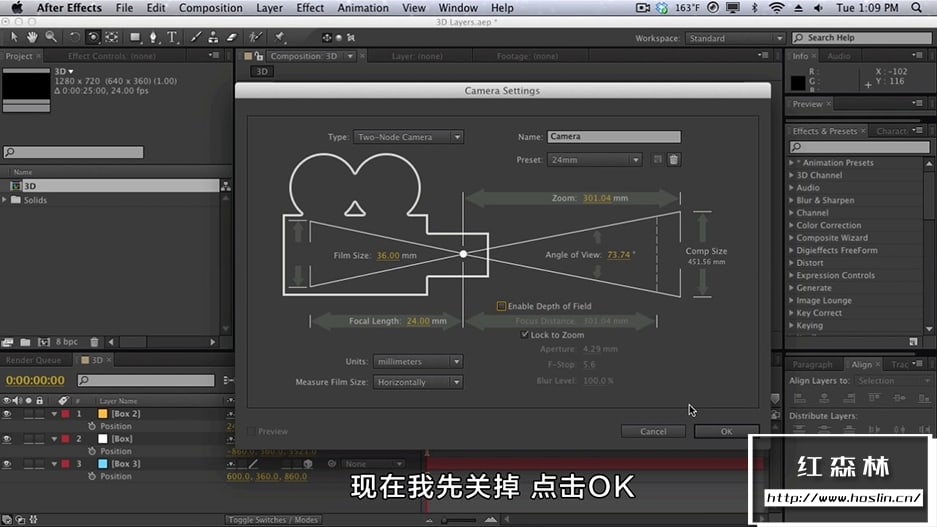This screenshot has width=937, height=527.
Task: Hide Box 3 layer with eye toggle
Action: [x=7, y=464]
